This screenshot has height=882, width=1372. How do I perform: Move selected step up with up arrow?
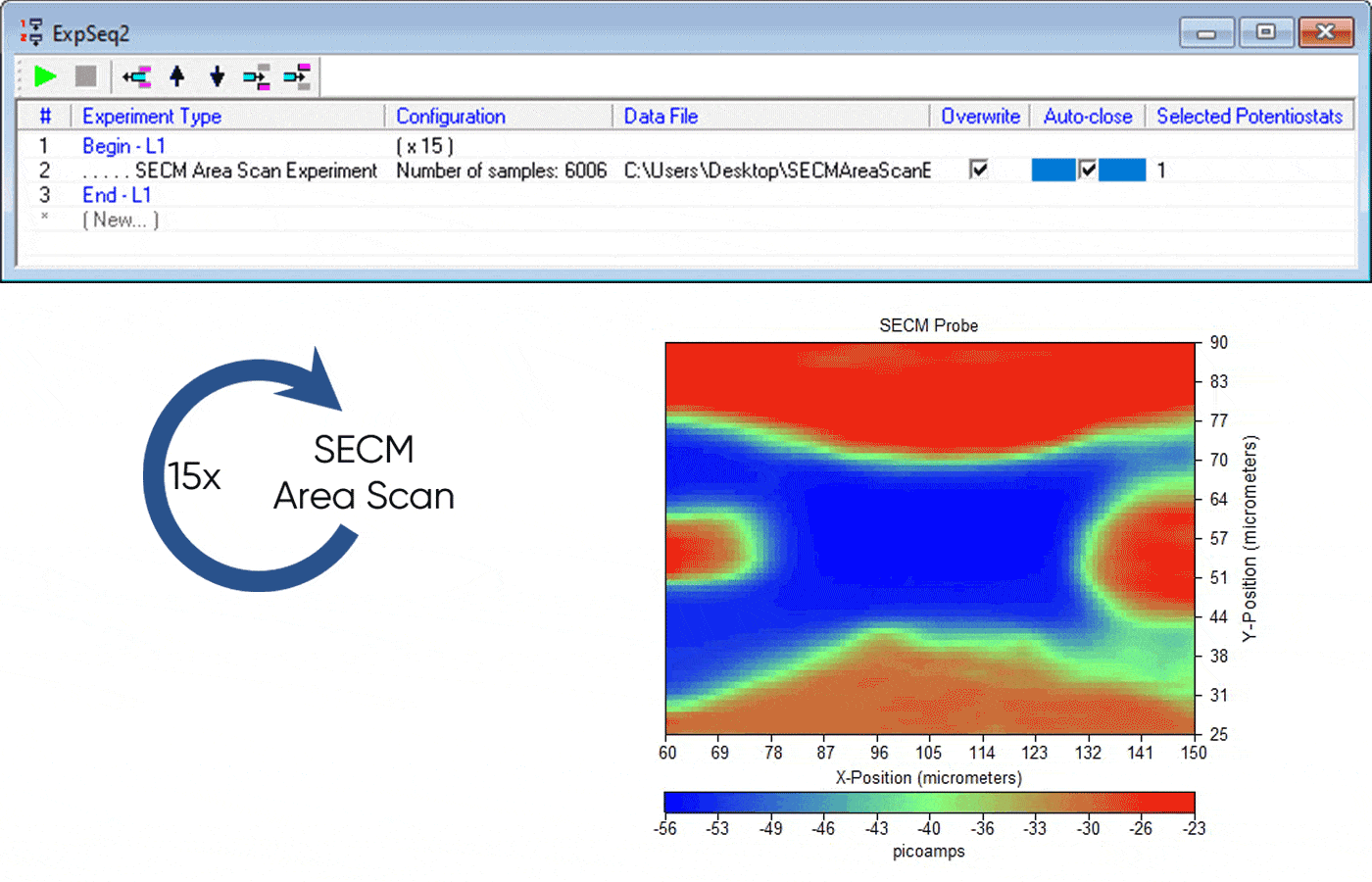[x=177, y=76]
